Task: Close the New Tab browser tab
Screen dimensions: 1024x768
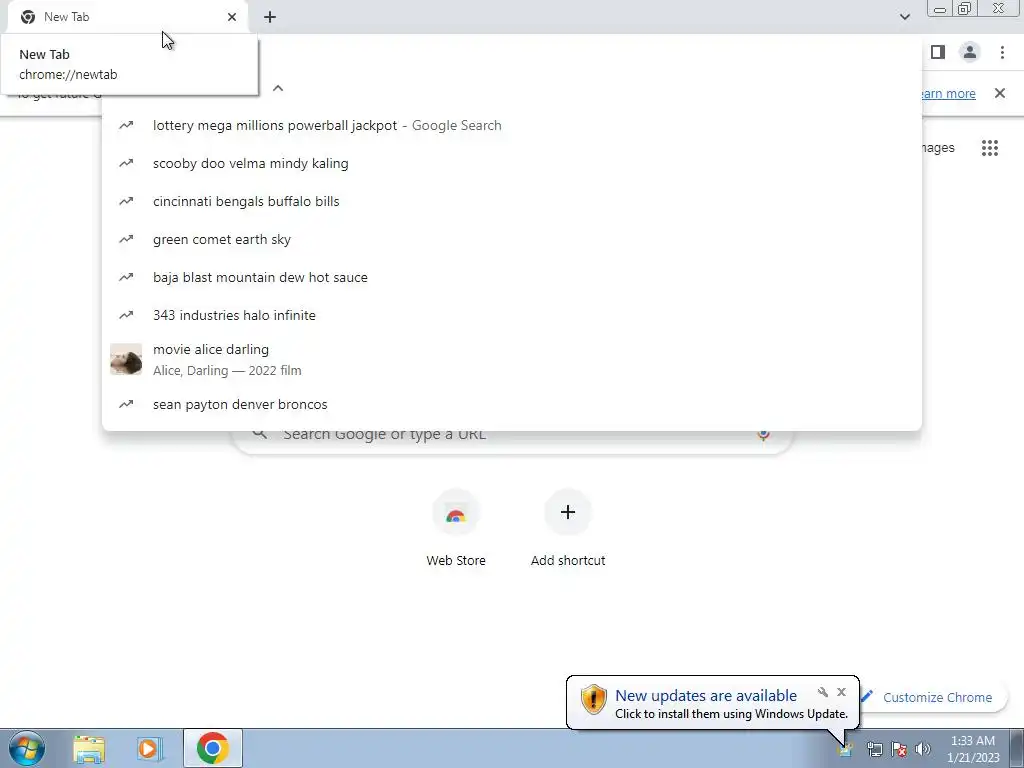Action: click(232, 17)
